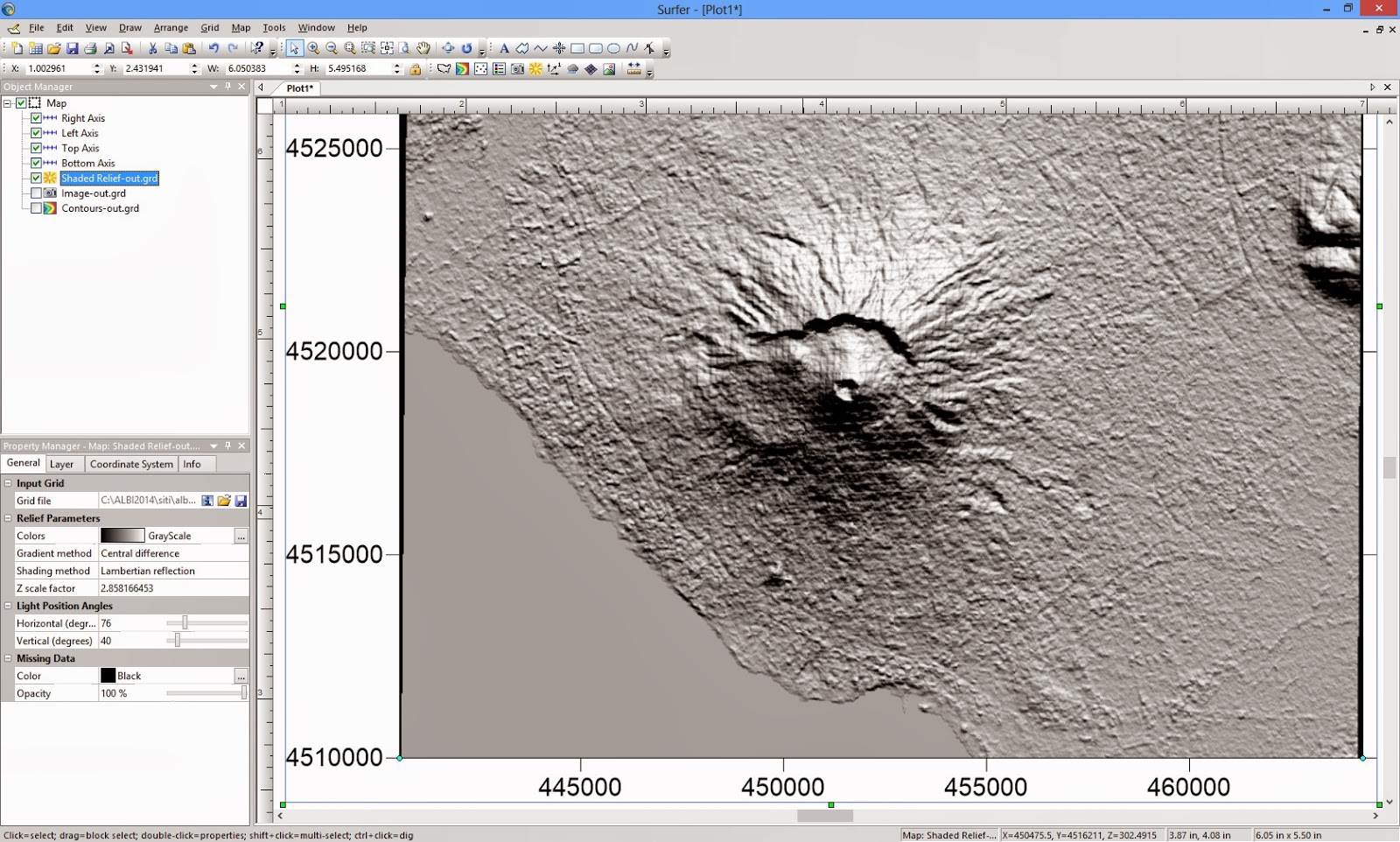Collapse the Relief Parameters section
Screen dimensions: 1400x842
(8, 518)
